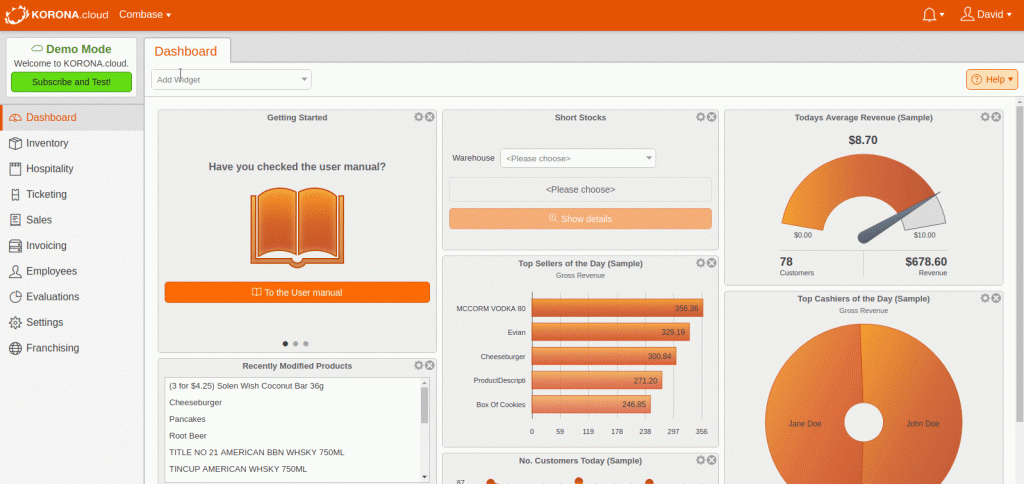Switch to the Dashboard tab

pos(186,51)
